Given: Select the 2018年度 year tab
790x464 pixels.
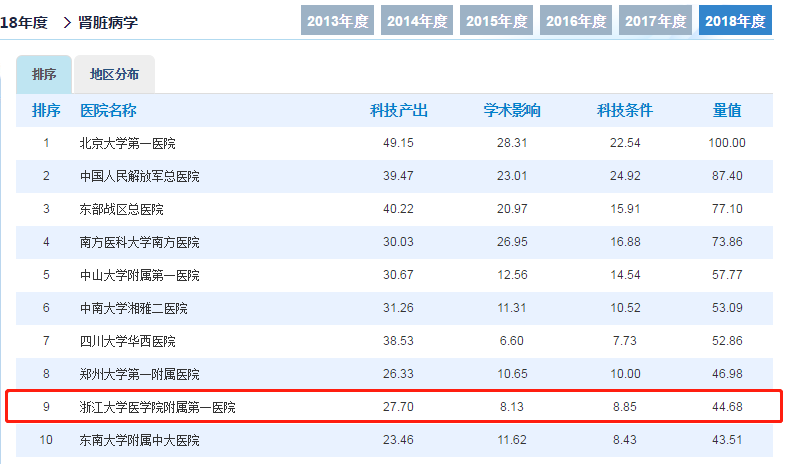Looking at the screenshot, I should 735,20.
